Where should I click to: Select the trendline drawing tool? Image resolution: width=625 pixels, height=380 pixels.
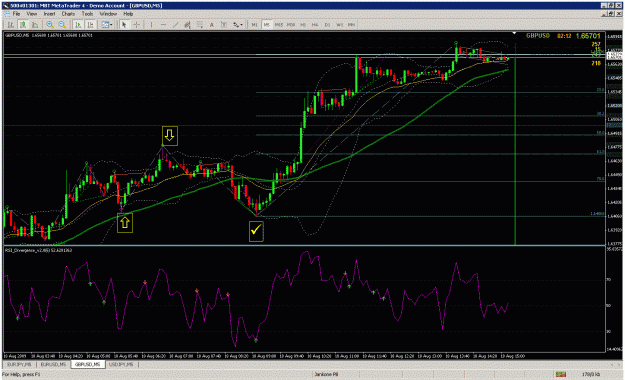click(175, 25)
